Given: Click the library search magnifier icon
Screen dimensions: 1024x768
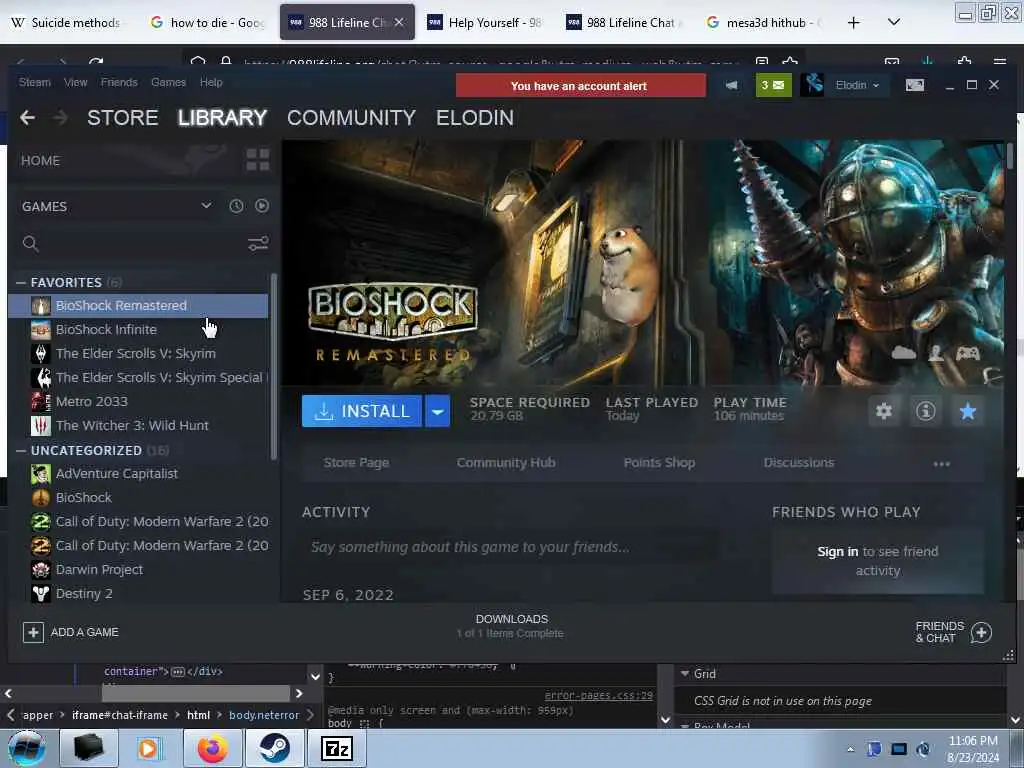Looking at the screenshot, I should click(x=30, y=244).
